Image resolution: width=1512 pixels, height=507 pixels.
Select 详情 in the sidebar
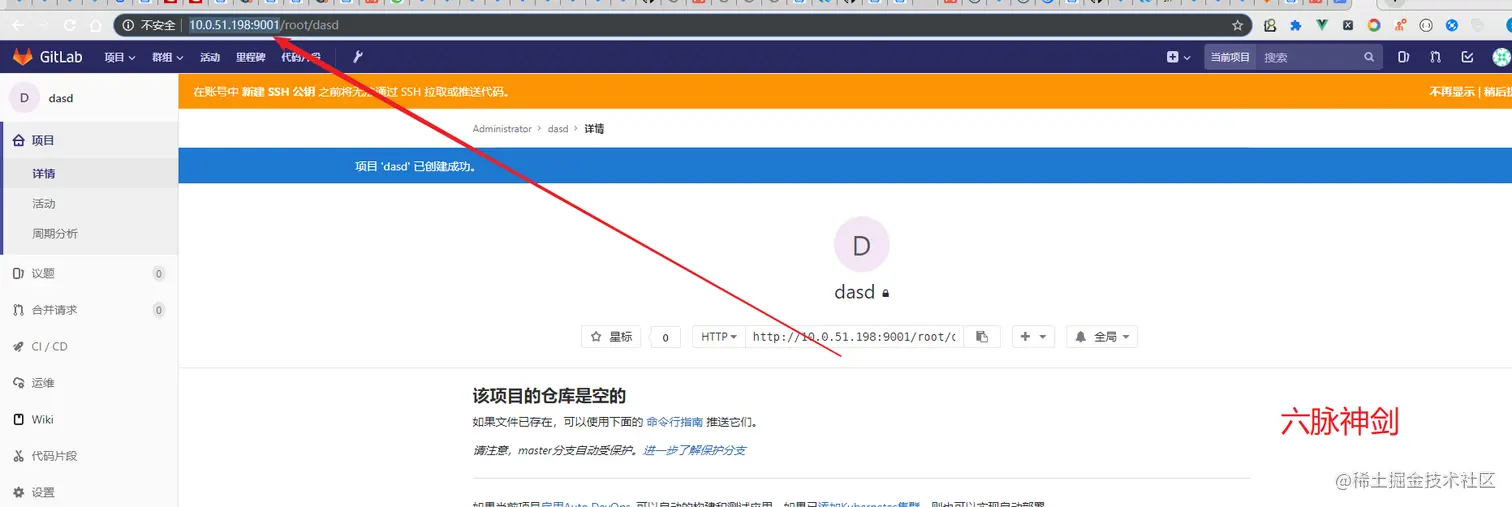click(x=89, y=173)
